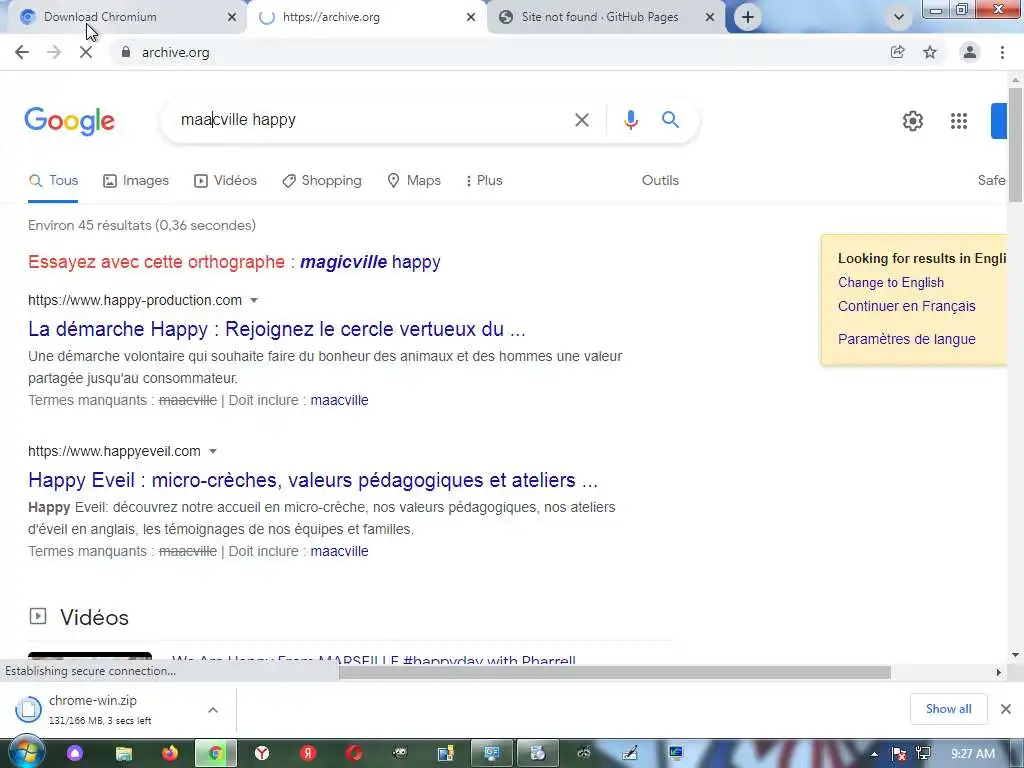View site lock info for archive.org

pos(125,52)
